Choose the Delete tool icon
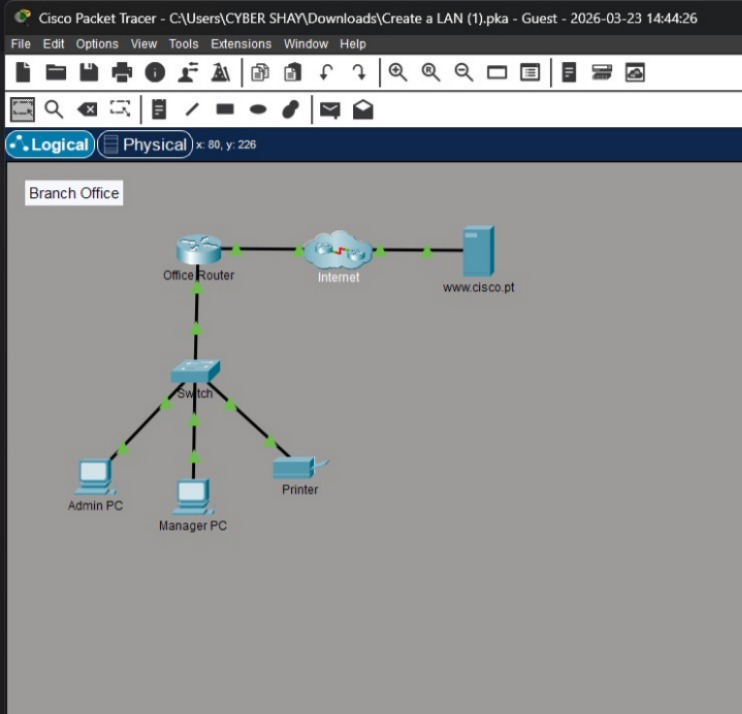This screenshot has width=742, height=714. click(x=87, y=110)
